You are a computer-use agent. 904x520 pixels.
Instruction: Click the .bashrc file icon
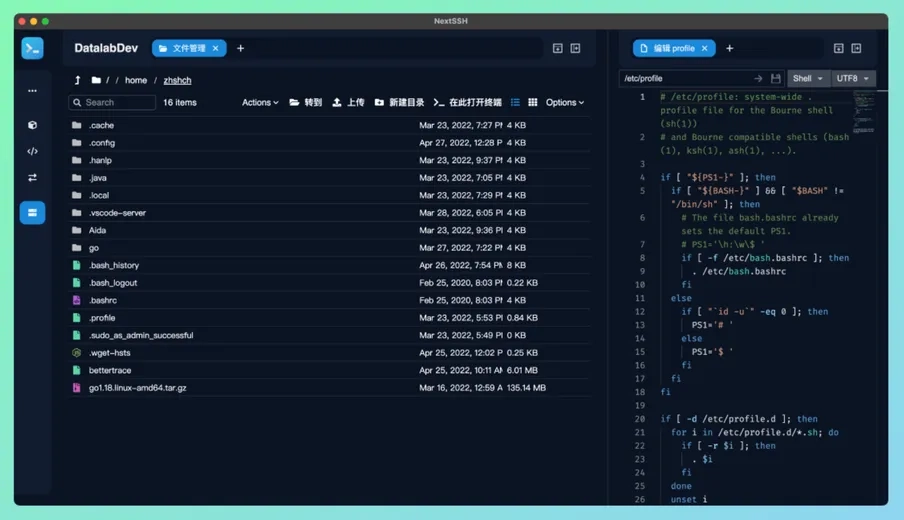[77, 300]
